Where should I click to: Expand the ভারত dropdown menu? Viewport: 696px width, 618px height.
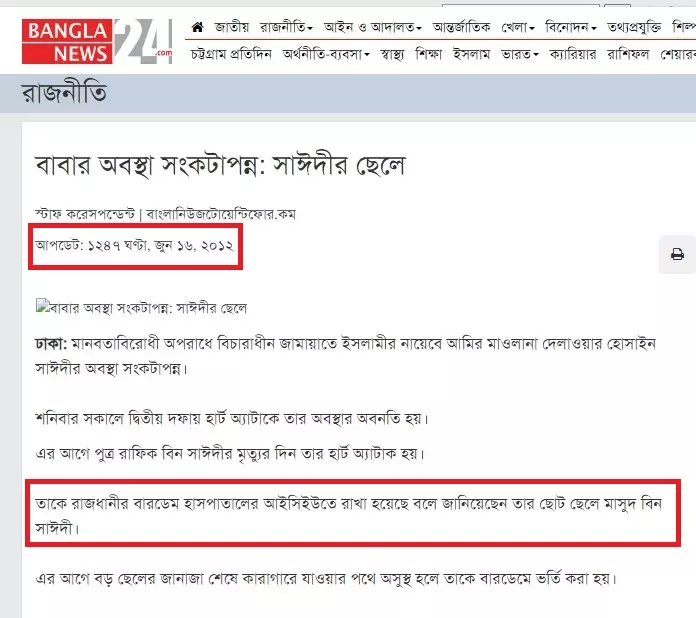(520, 54)
